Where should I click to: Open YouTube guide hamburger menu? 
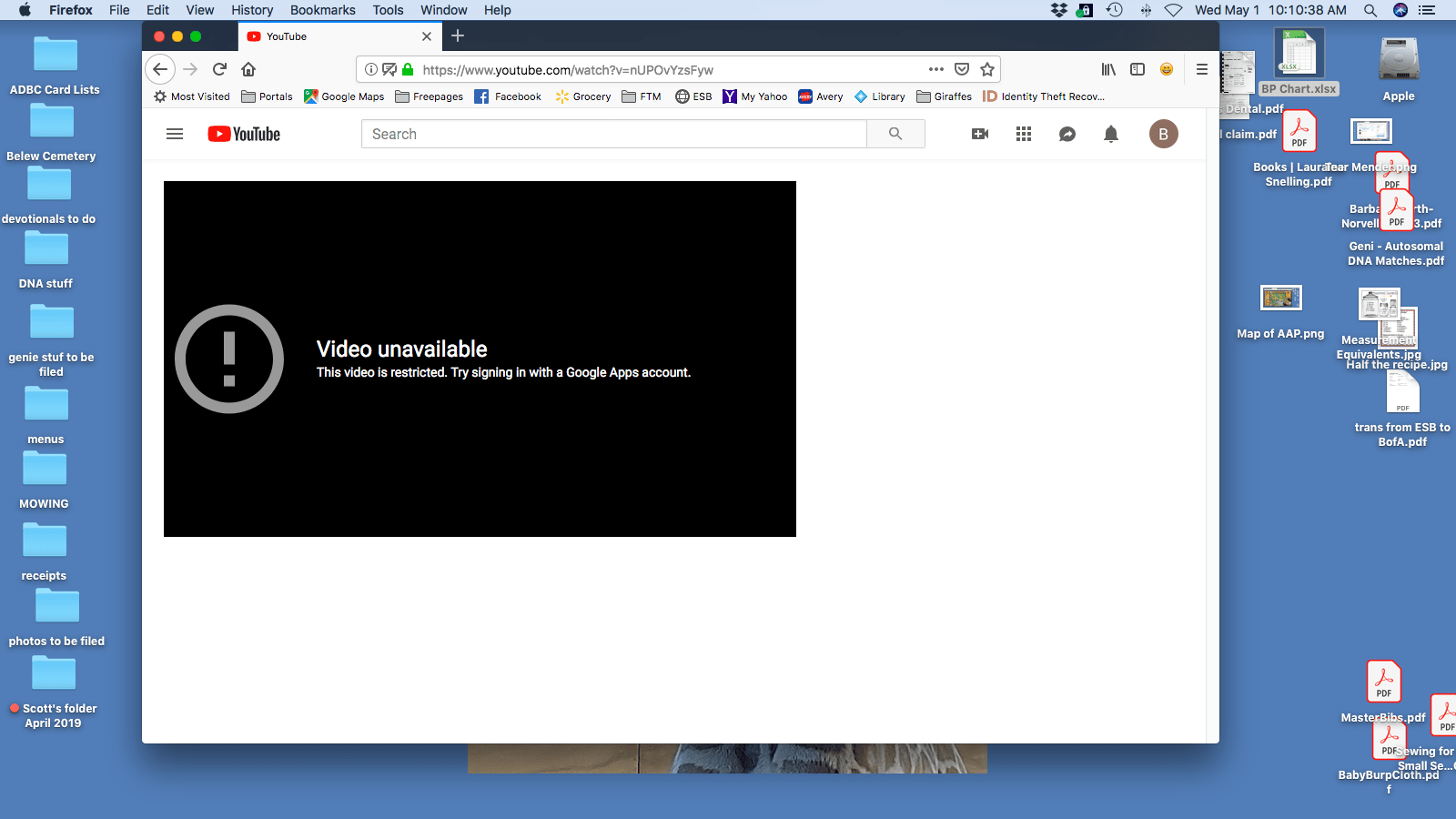[175, 134]
